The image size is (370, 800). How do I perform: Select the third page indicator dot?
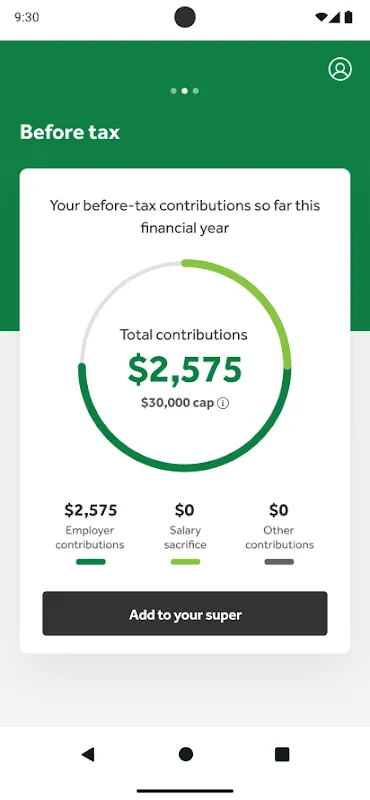click(x=196, y=91)
